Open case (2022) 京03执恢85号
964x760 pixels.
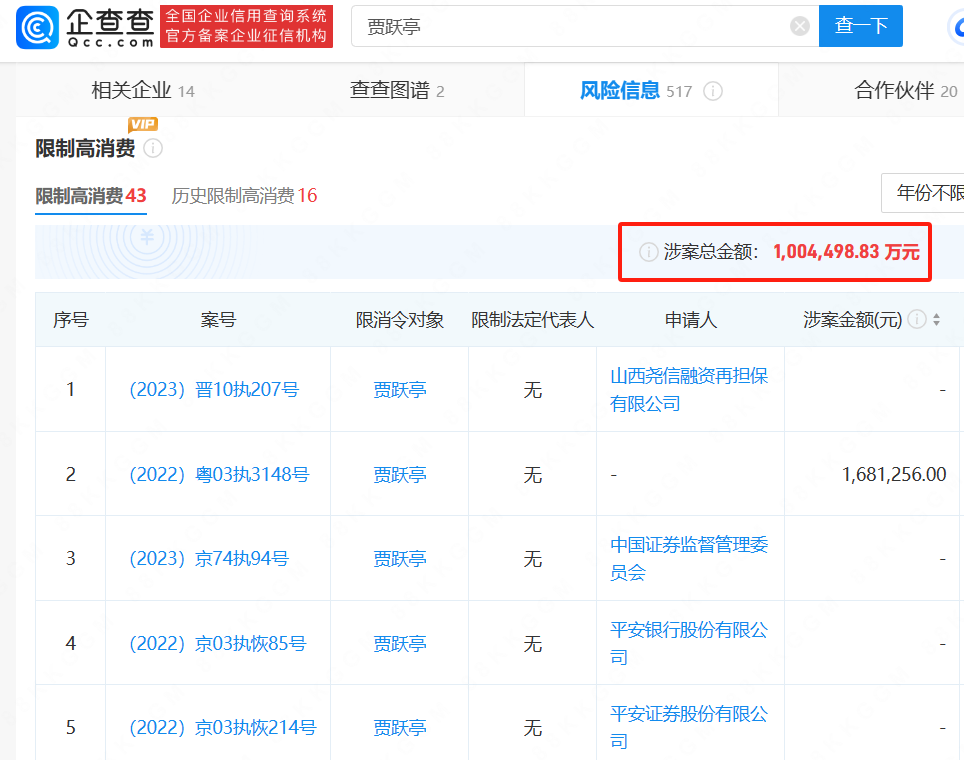pyautogui.click(x=218, y=643)
